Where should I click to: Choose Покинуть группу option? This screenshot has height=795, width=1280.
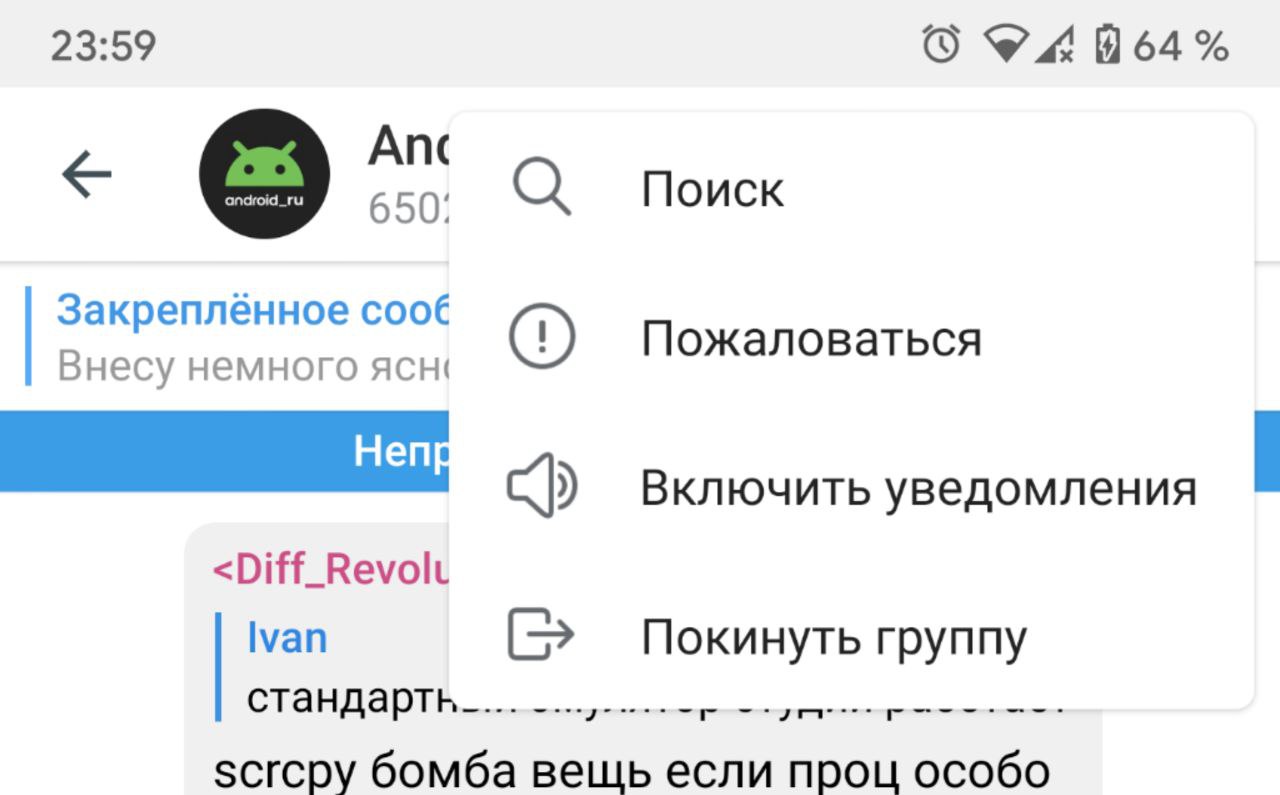[x=851, y=636]
